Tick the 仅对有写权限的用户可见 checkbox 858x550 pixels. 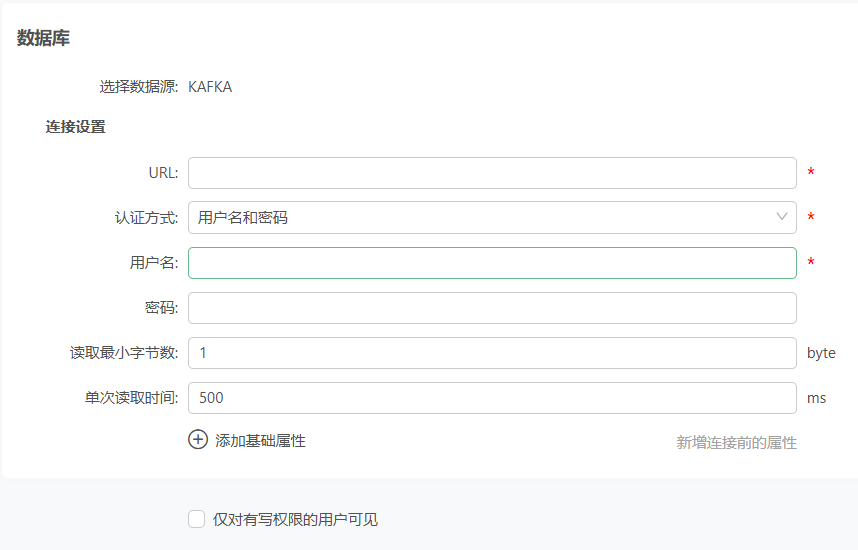tap(196, 519)
